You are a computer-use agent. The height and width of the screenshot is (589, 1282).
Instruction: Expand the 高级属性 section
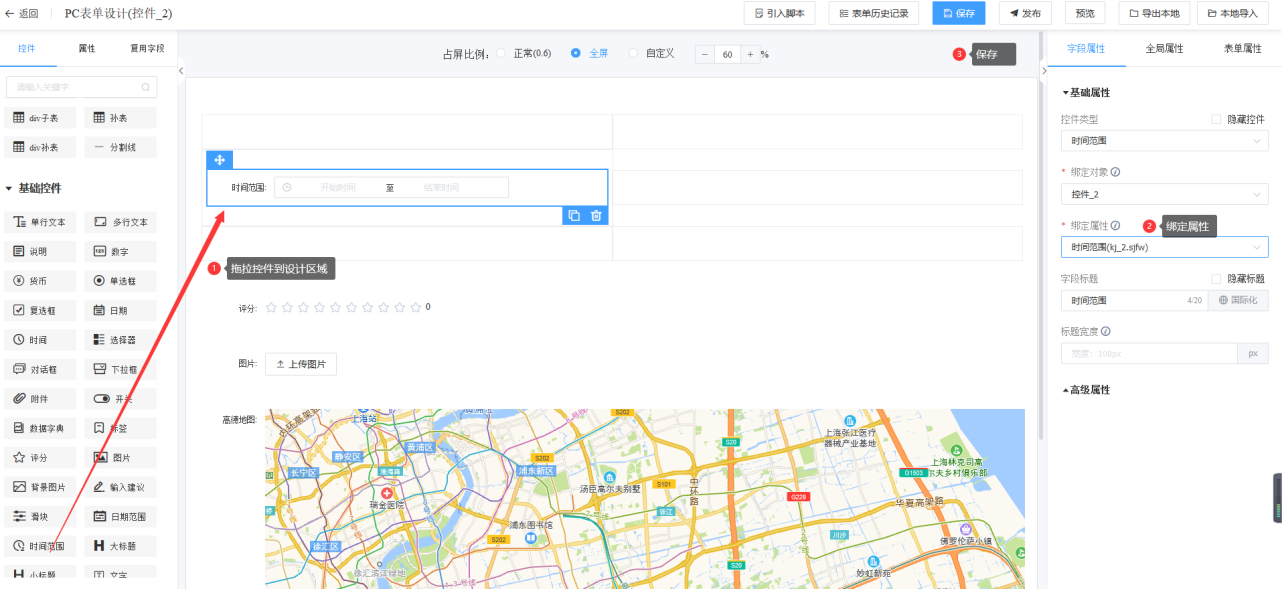[x=1086, y=390]
